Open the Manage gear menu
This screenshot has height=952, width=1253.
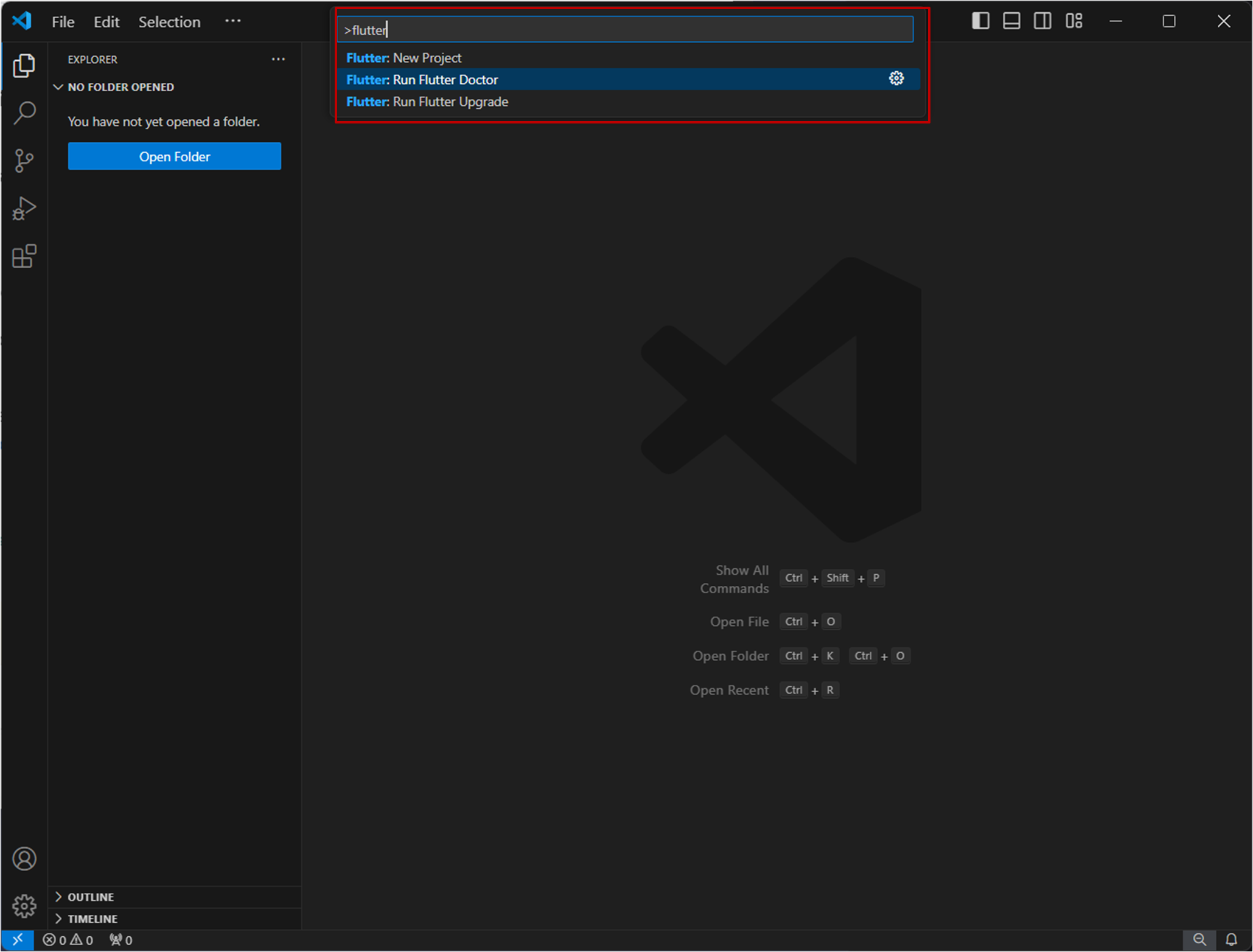[x=24, y=906]
